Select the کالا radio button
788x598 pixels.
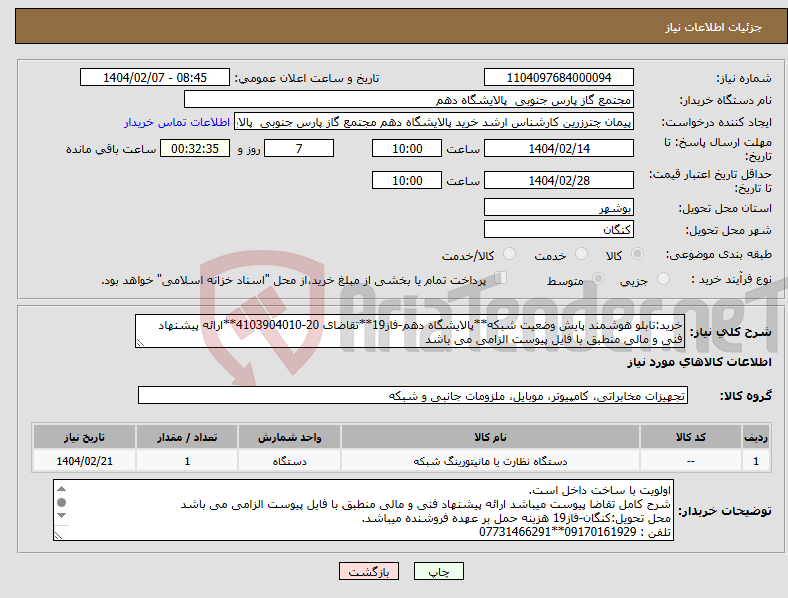pos(637,254)
